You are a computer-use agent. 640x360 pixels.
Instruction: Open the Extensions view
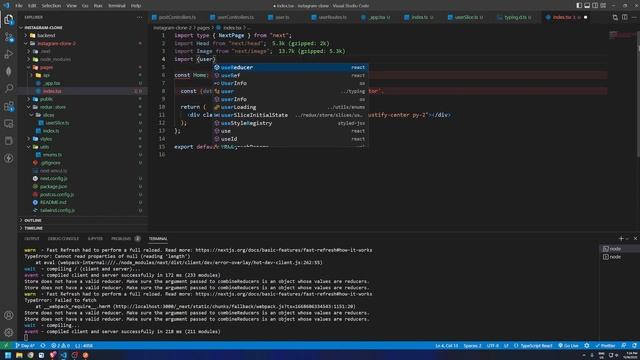[x=9, y=106]
